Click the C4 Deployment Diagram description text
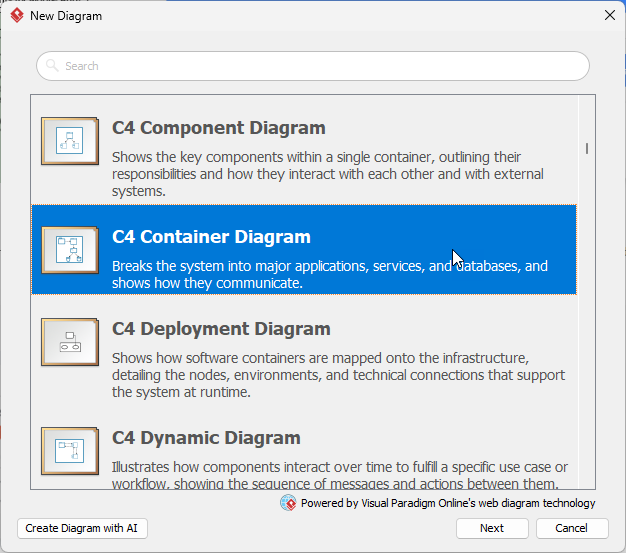 pos(338,375)
